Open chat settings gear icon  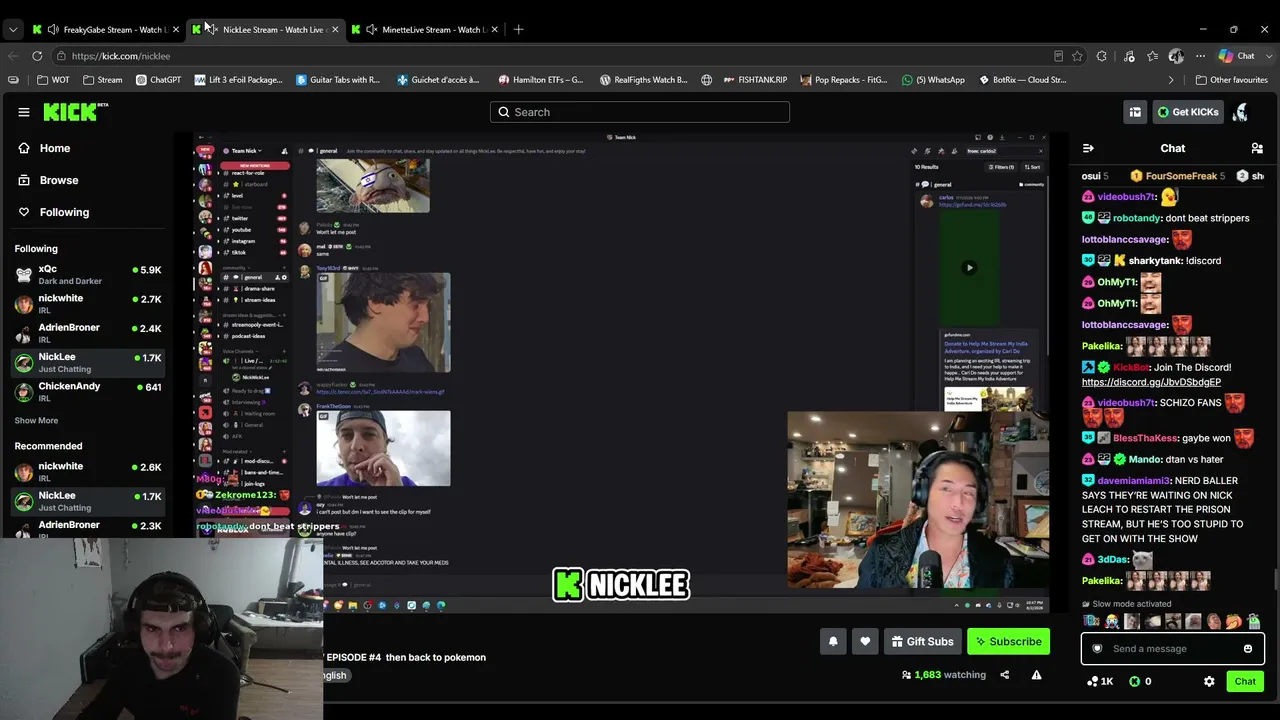[x=1209, y=681]
